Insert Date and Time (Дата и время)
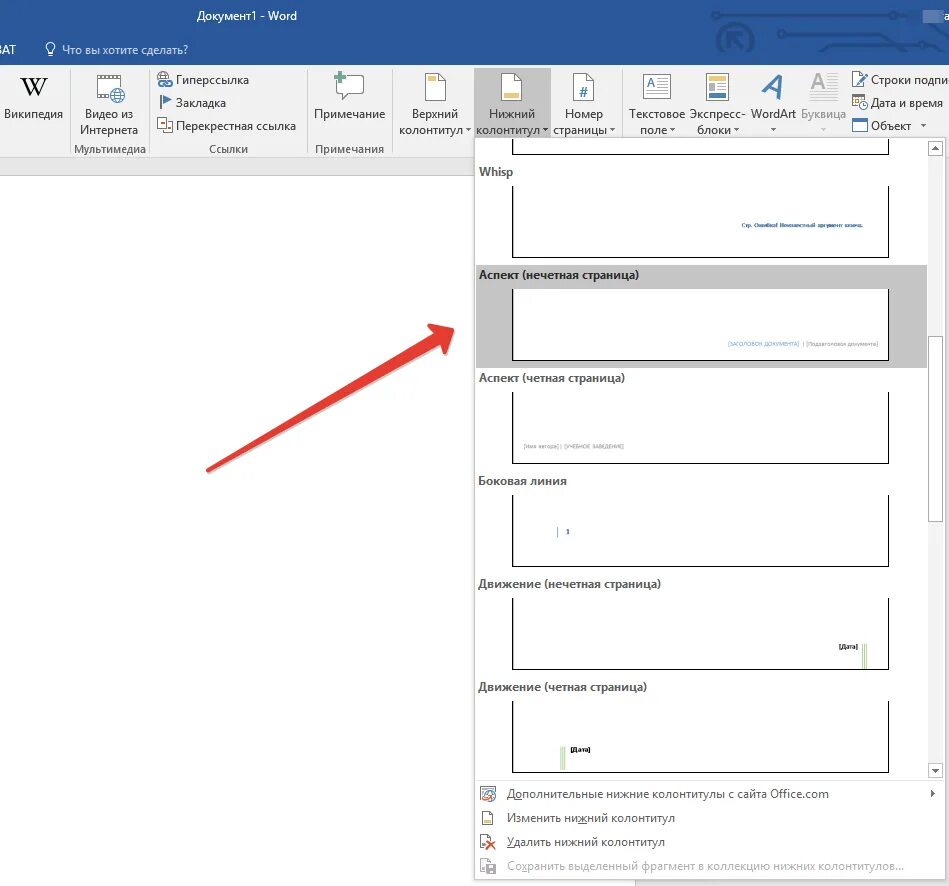This screenshot has height=886, width=949. [x=897, y=103]
